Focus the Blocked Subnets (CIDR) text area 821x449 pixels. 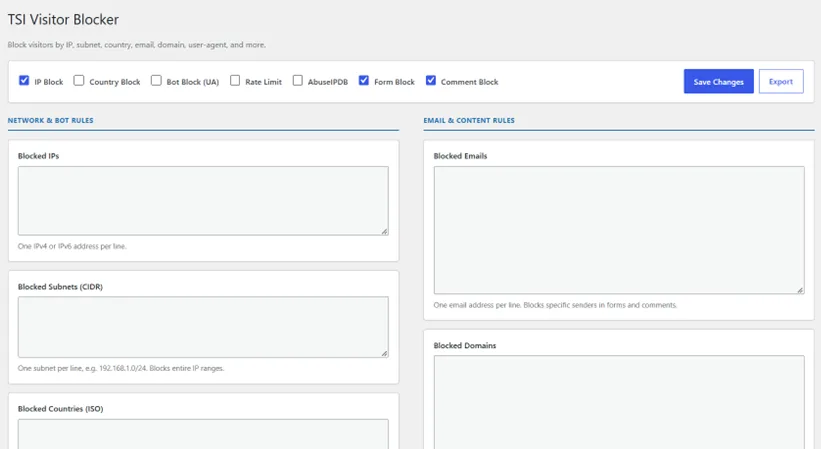[203, 327]
